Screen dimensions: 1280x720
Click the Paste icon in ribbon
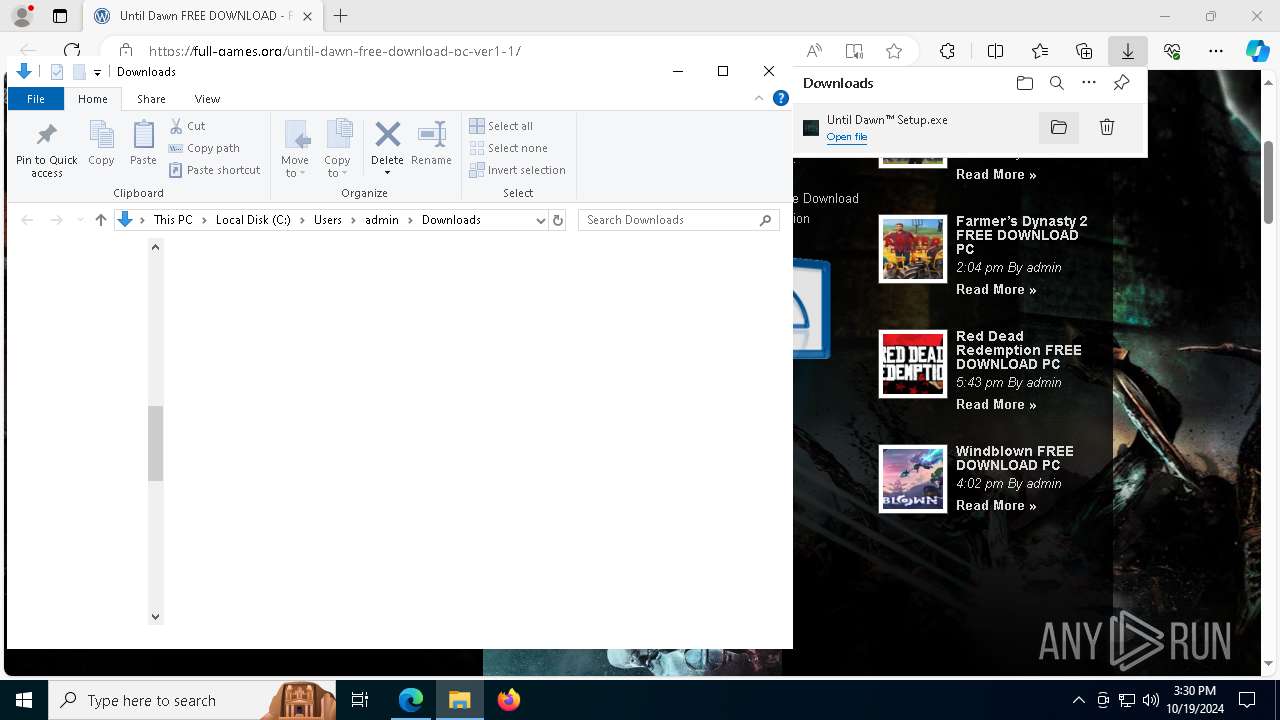(x=143, y=142)
